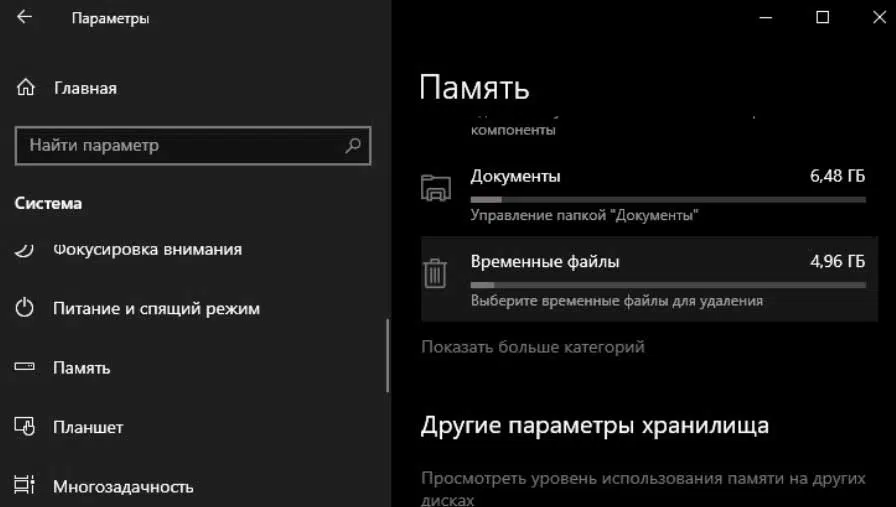Click the Память page title
The width and height of the screenshot is (896, 507).
pos(474,87)
